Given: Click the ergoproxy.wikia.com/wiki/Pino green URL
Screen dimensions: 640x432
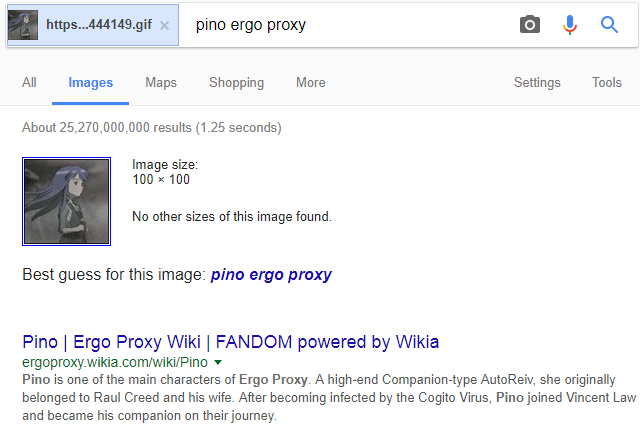Looking at the screenshot, I should [x=115, y=362].
